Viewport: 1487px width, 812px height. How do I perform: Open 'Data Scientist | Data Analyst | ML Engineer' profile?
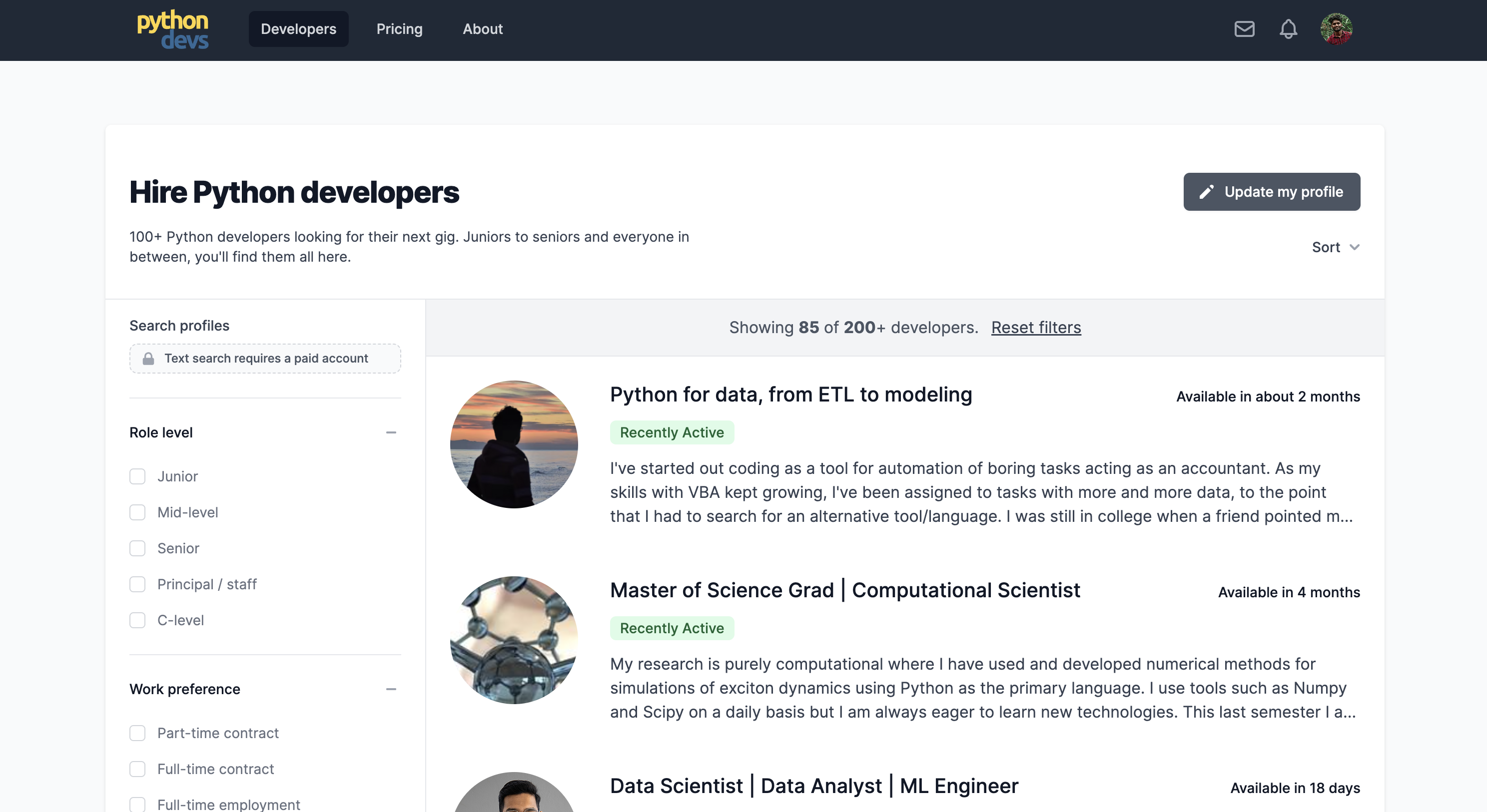[x=814, y=786]
